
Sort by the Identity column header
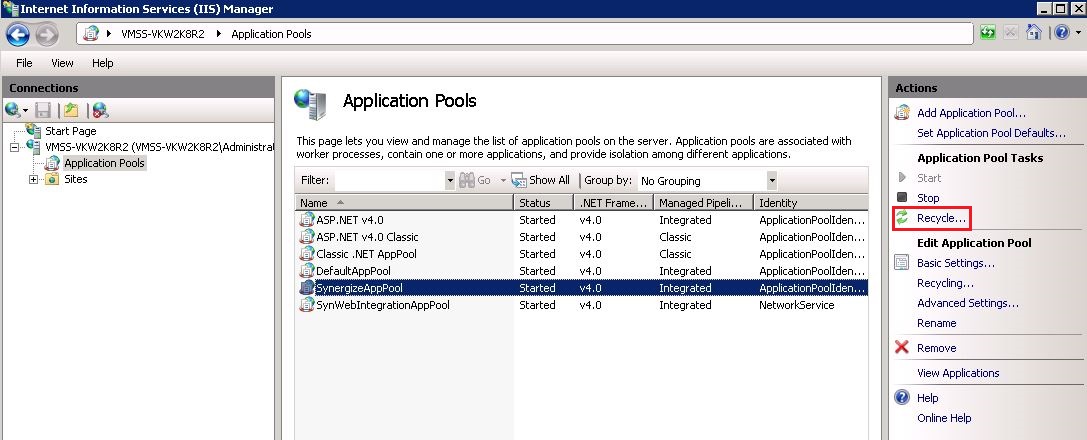[810, 203]
